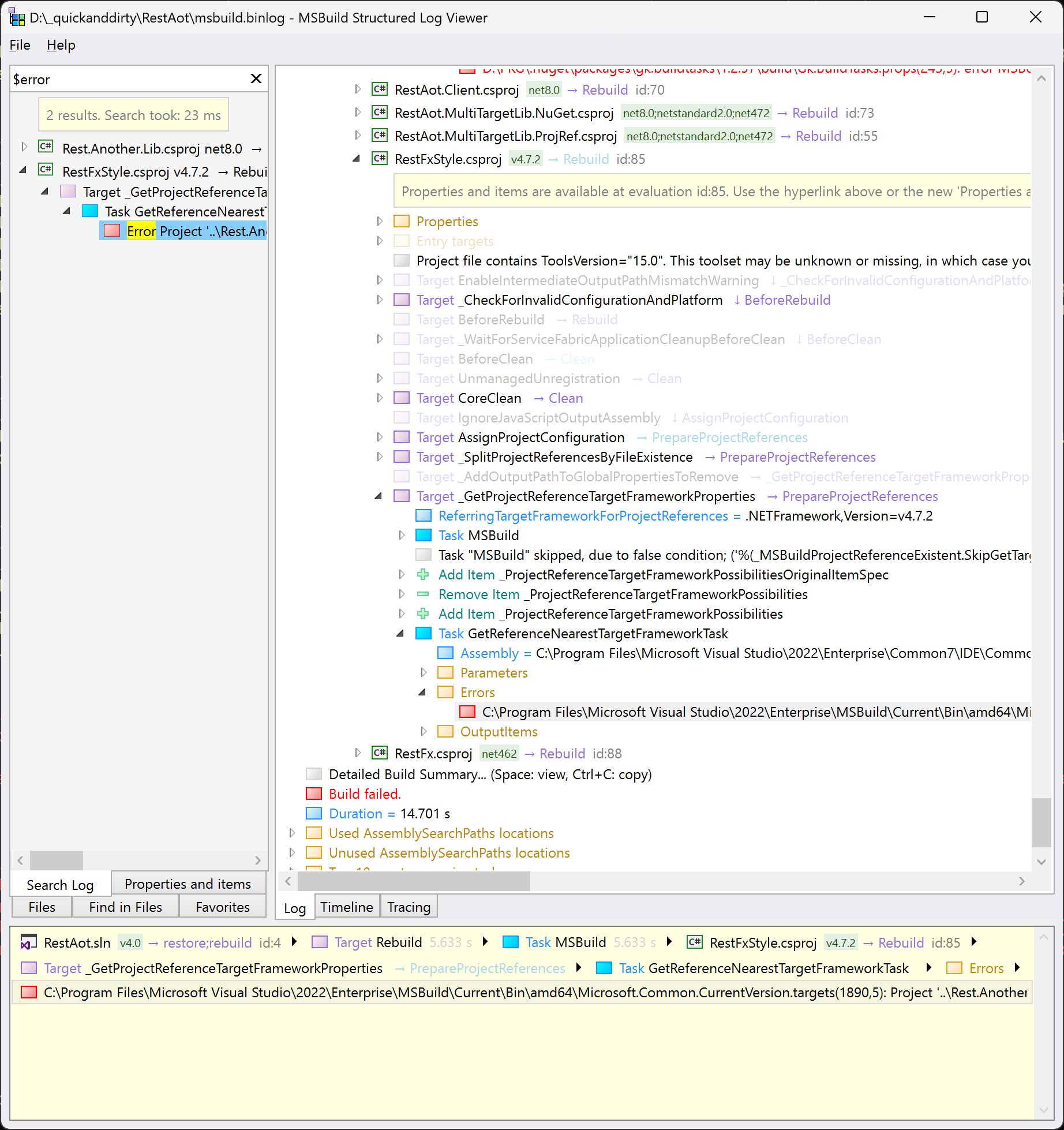Collapse the Task GetReferenceNearestTargetFrameworkTask node
The width and height of the screenshot is (1064, 1130).
click(x=401, y=633)
